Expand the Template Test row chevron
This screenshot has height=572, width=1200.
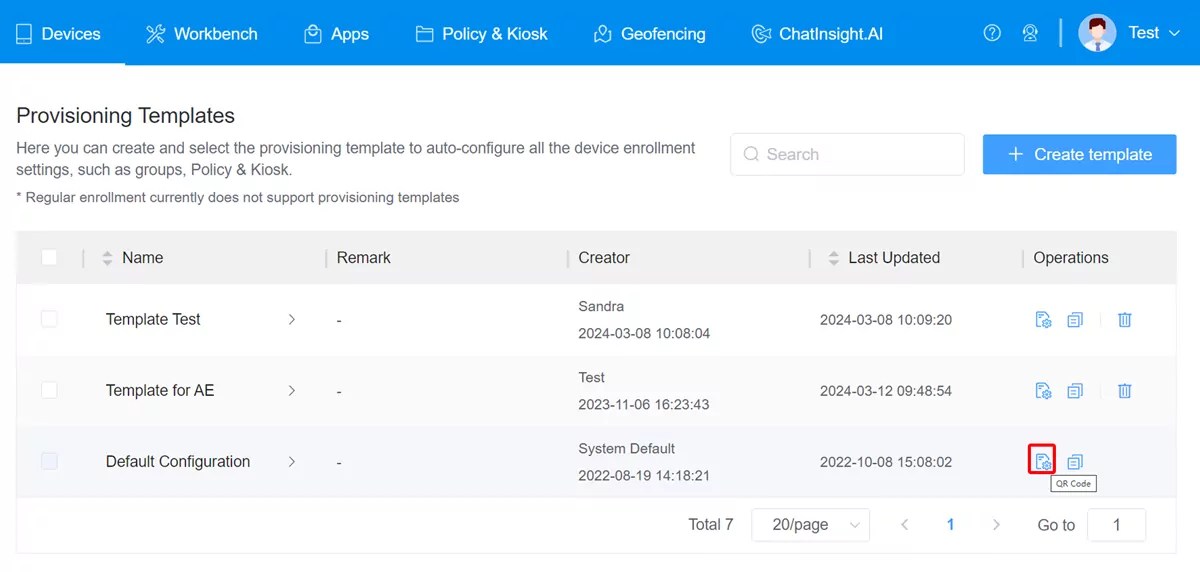click(292, 319)
